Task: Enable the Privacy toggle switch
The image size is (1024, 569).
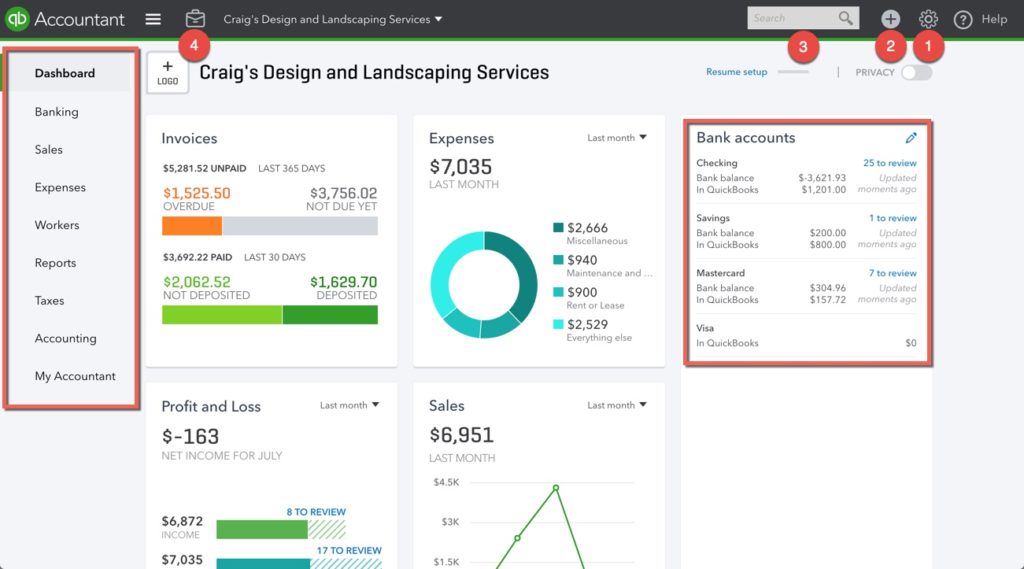Action: click(915, 72)
